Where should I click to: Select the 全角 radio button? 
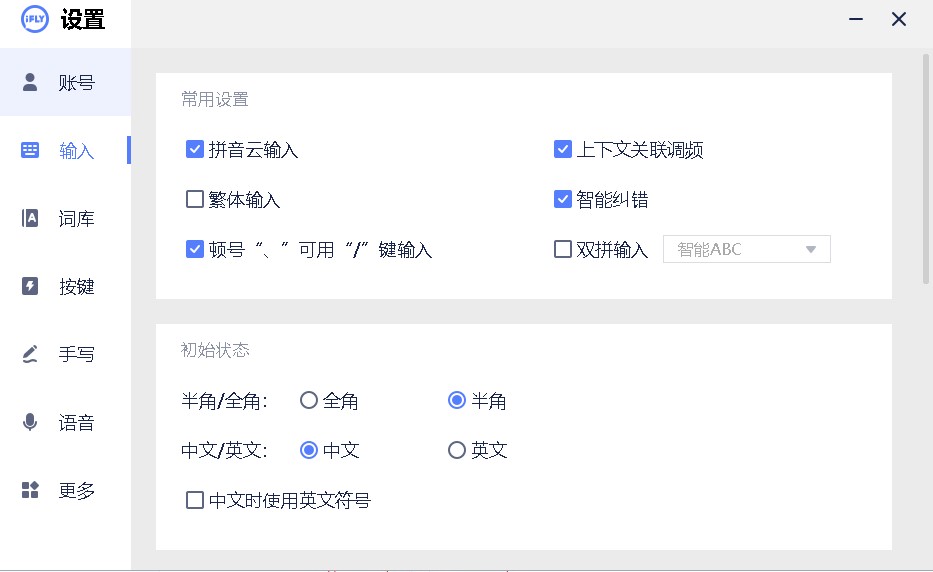click(x=309, y=401)
